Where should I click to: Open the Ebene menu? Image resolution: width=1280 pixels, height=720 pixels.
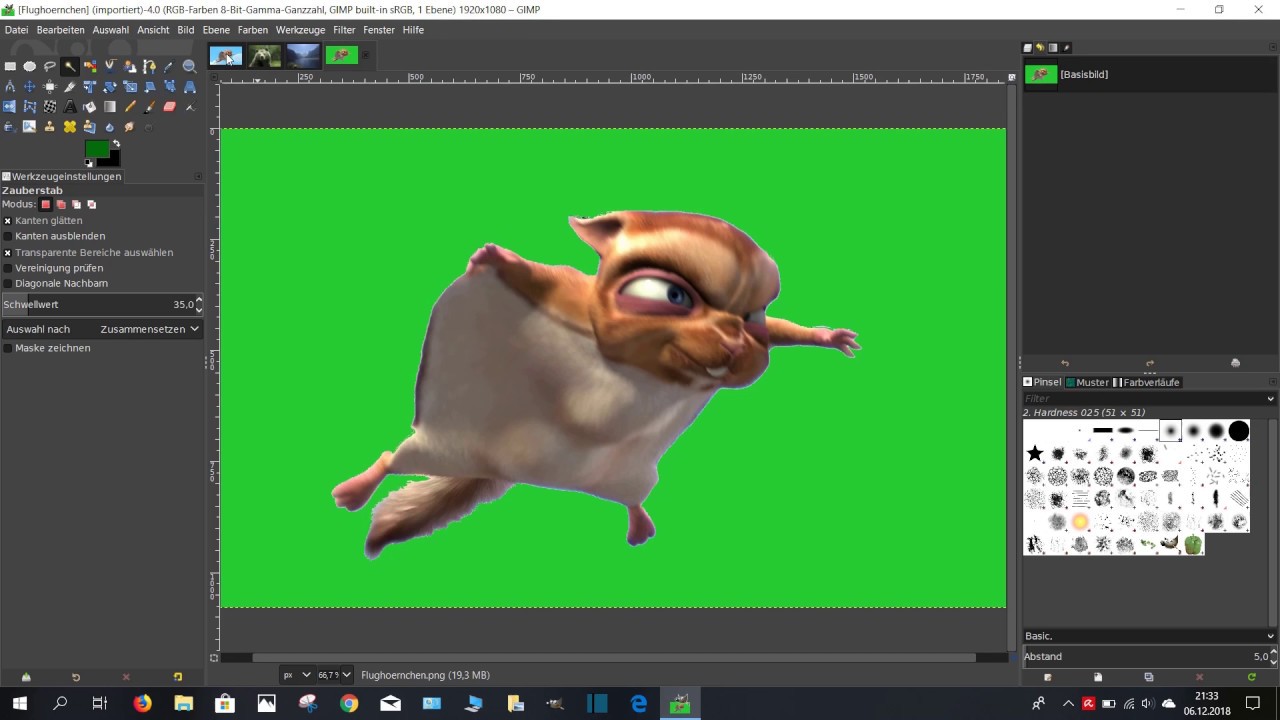click(x=216, y=30)
